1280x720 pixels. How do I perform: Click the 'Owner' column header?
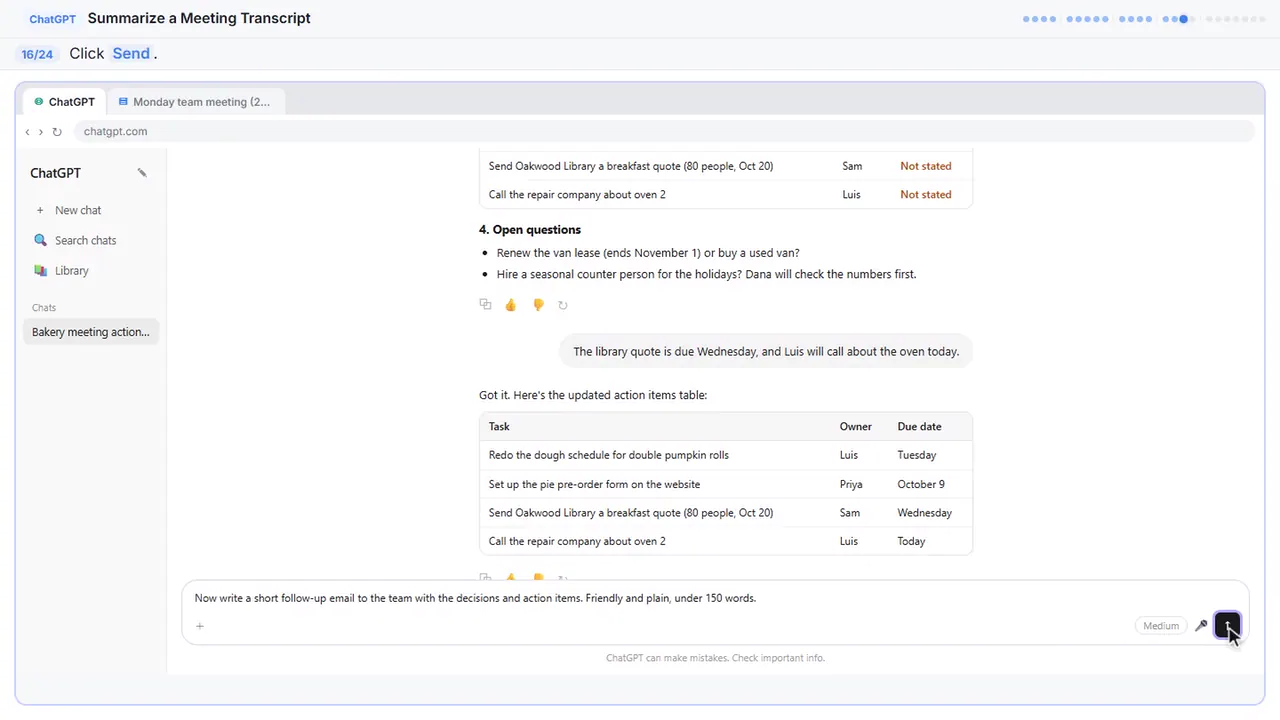pyautogui.click(x=856, y=427)
